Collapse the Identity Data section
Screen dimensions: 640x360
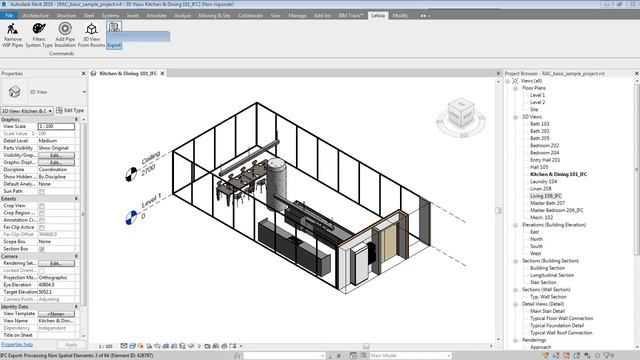(76, 307)
